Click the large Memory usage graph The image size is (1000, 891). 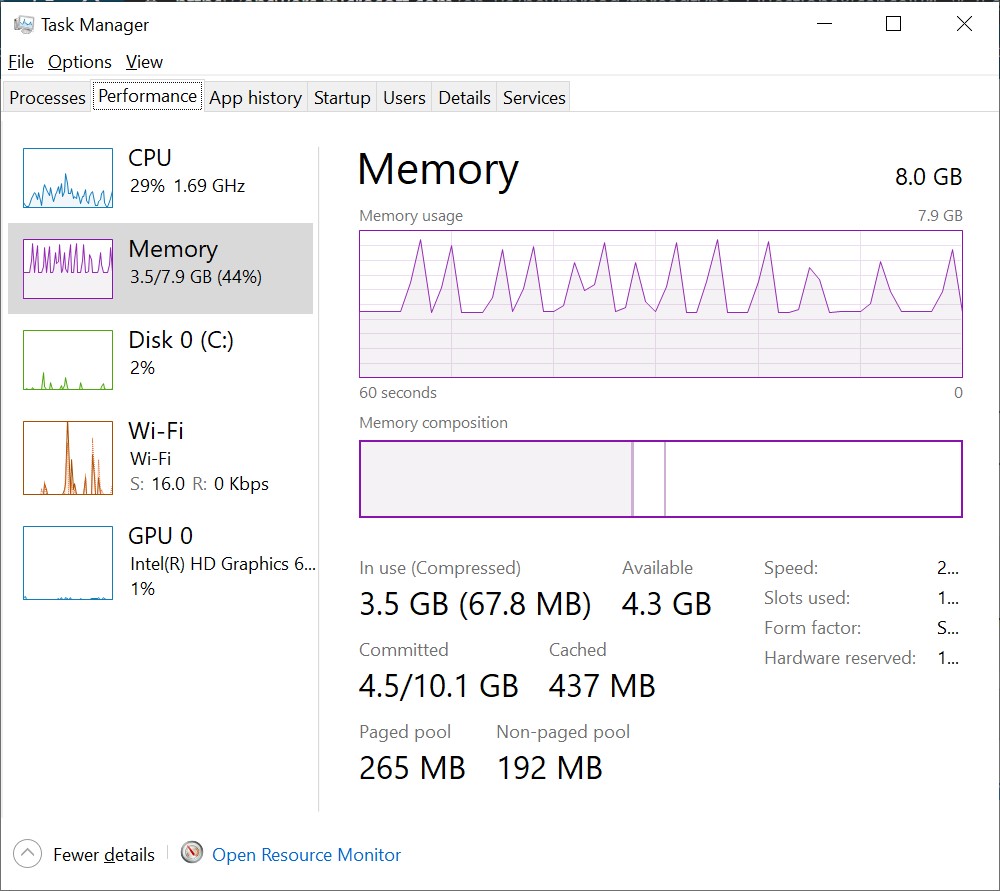point(660,304)
